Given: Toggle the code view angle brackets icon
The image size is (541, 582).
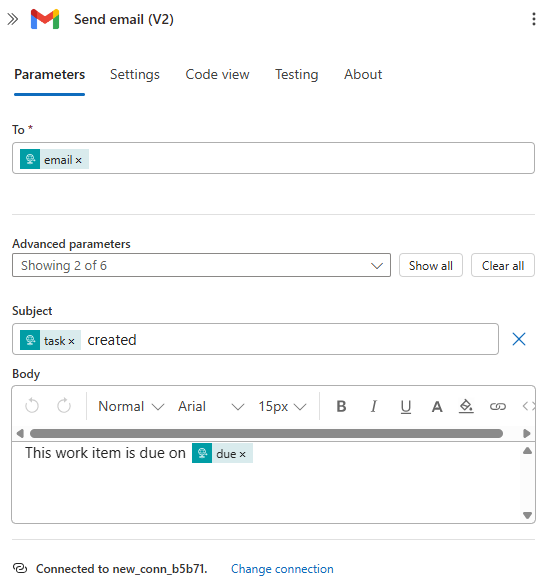Looking at the screenshot, I should pyautogui.click(x=528, y=406).
